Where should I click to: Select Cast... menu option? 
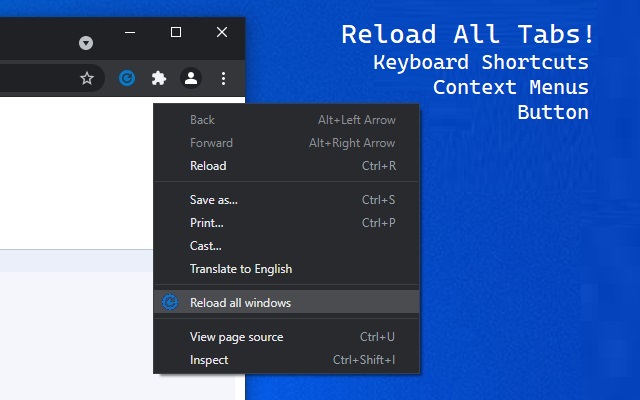click(x=206, y=245)
